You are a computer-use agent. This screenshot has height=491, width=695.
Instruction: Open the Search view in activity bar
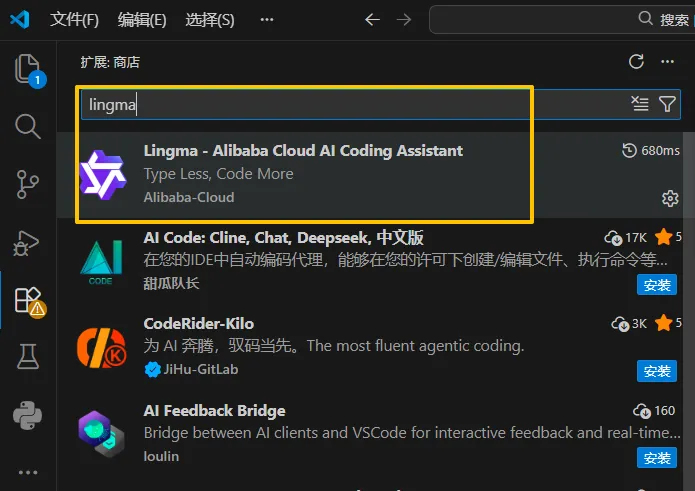[x=28, y=126]
